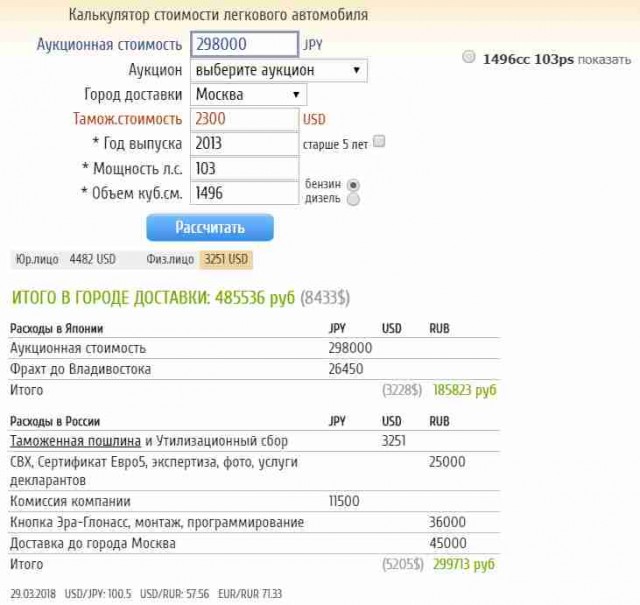Open the 'Таможенная пошлина' link
Image resolution: width=640 pixels, height=605 pixels.
click(x=75, y=440)
